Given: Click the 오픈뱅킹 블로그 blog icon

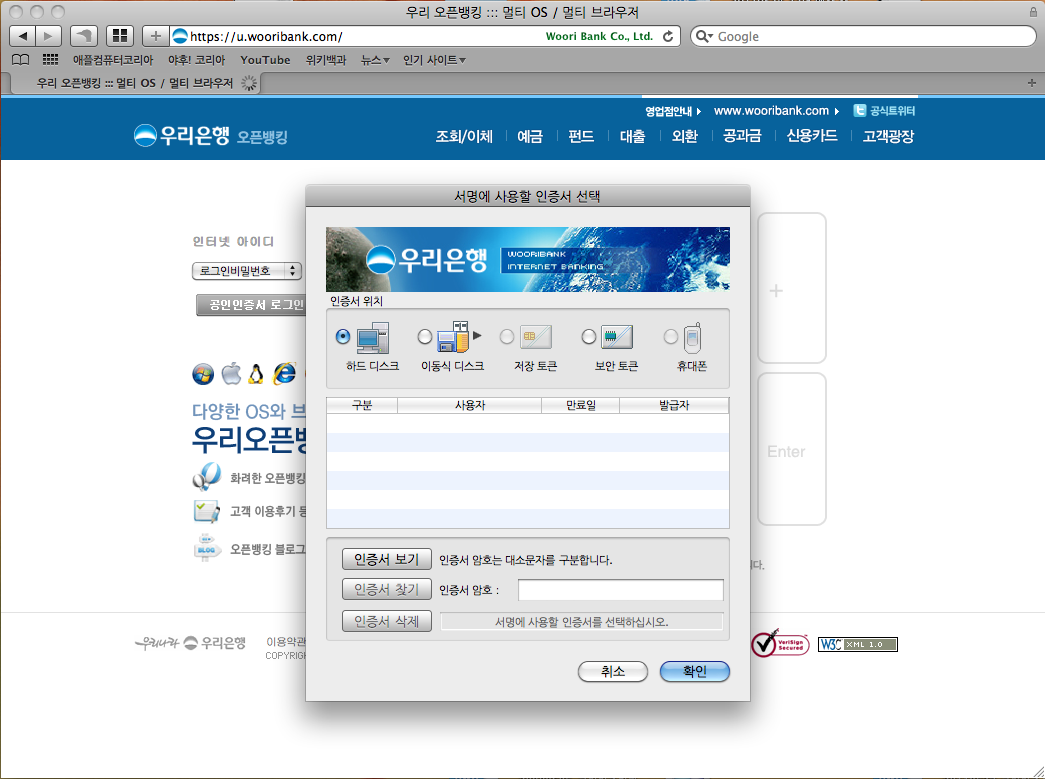Looking at the screenshot, I should (206, 548).
